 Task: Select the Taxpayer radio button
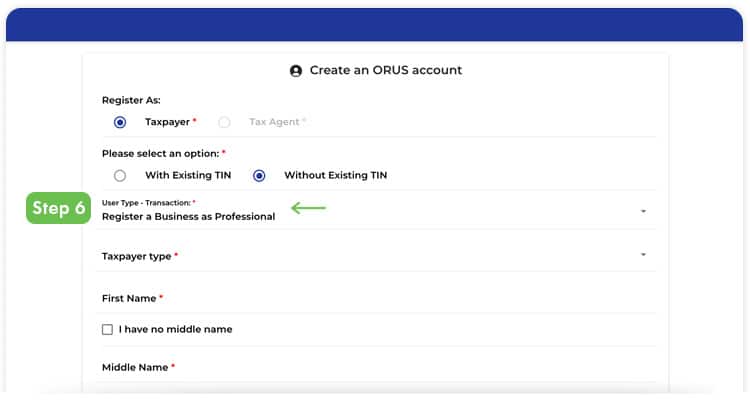120,122
